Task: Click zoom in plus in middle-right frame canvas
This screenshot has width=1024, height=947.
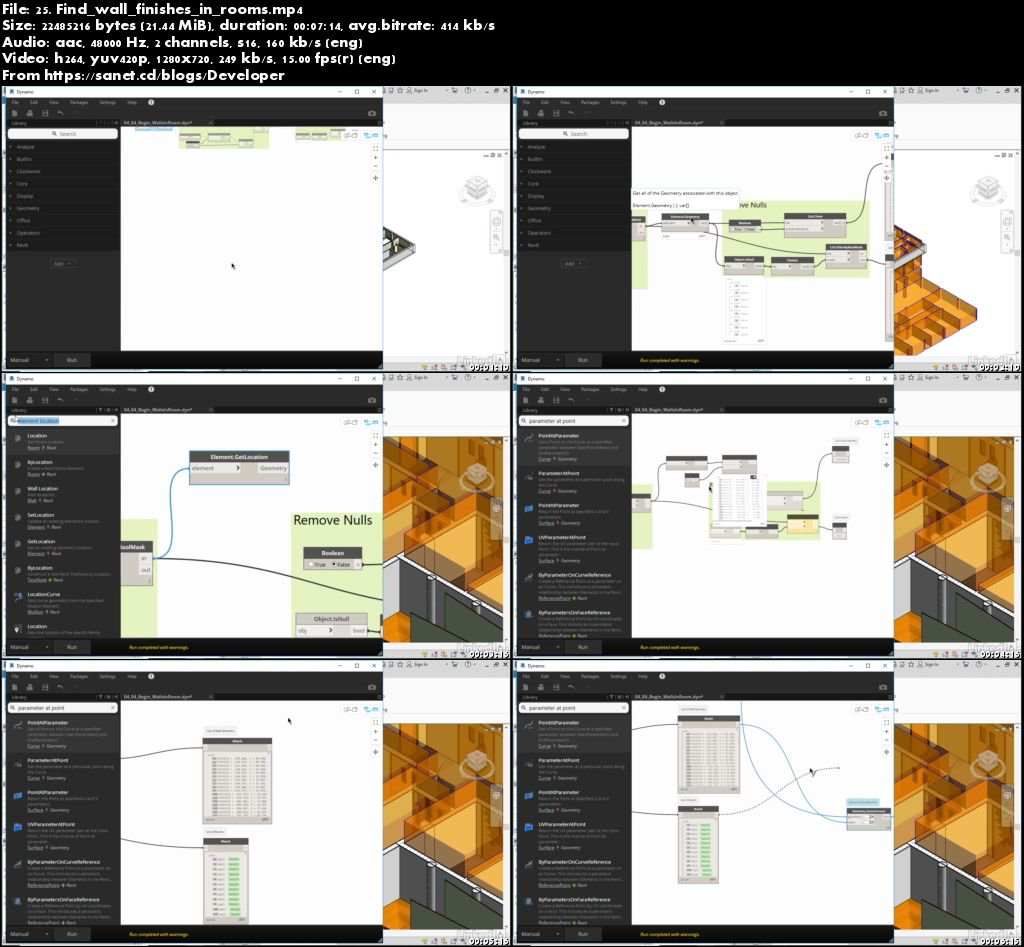Action: (886, 444)
